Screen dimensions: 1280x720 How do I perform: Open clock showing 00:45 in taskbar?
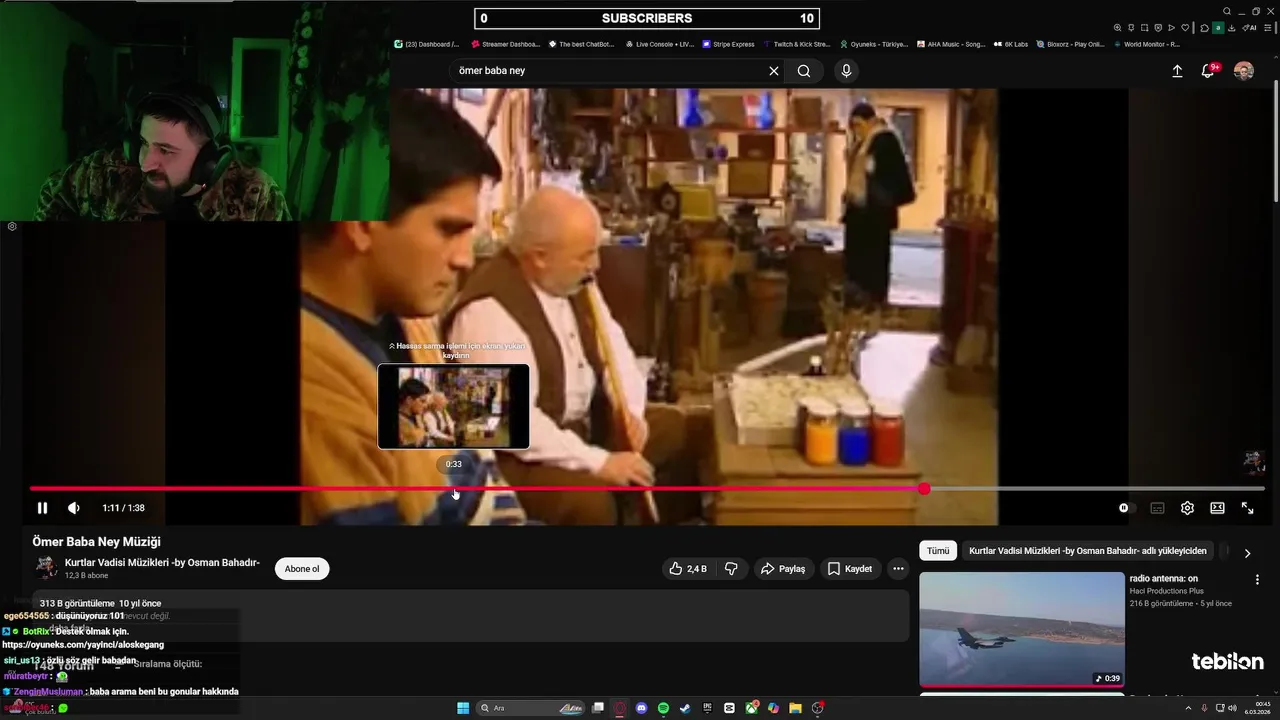1258,708
